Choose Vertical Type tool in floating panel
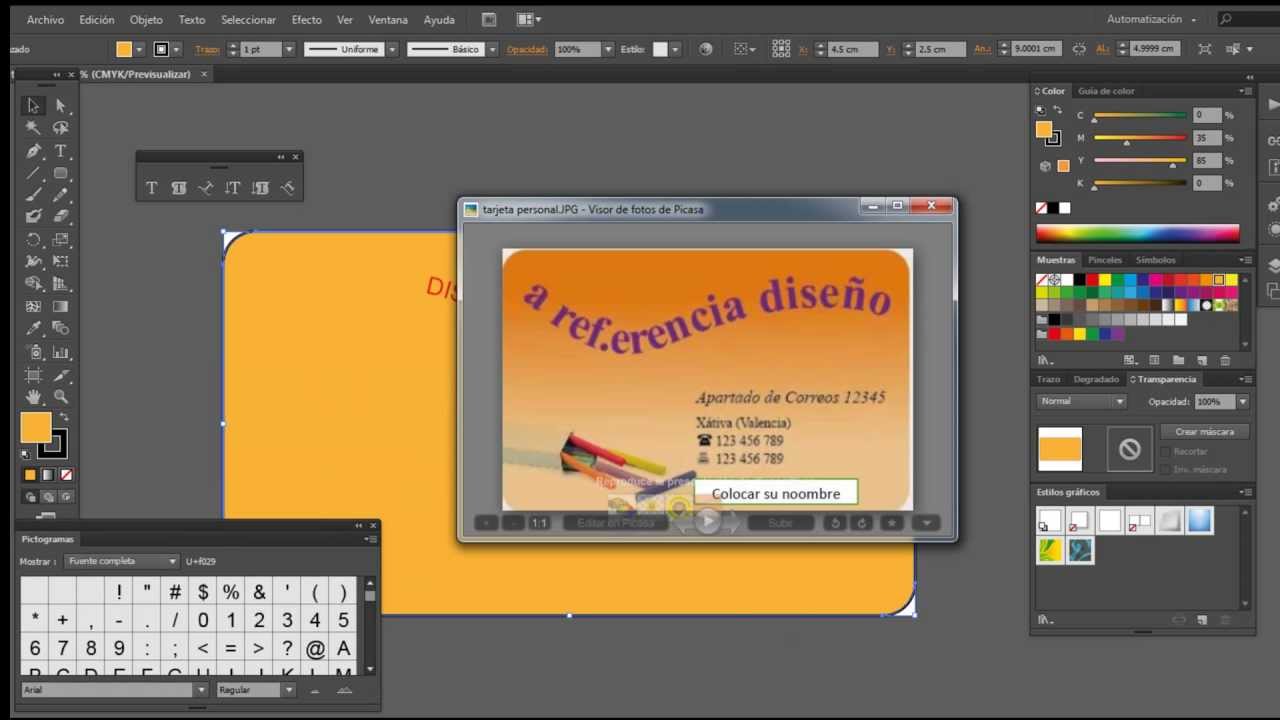1280x720 pixels. coord(233,187)
